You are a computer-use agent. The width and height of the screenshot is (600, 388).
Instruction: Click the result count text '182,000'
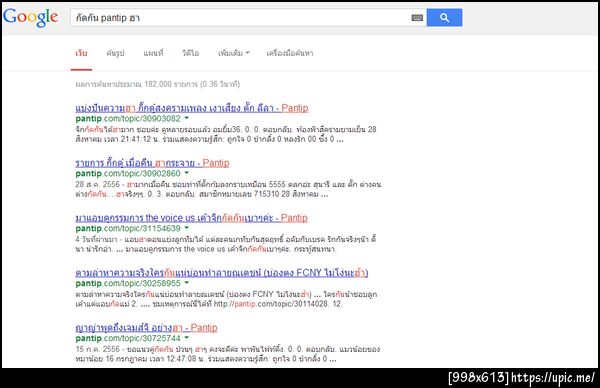(158, 84)
